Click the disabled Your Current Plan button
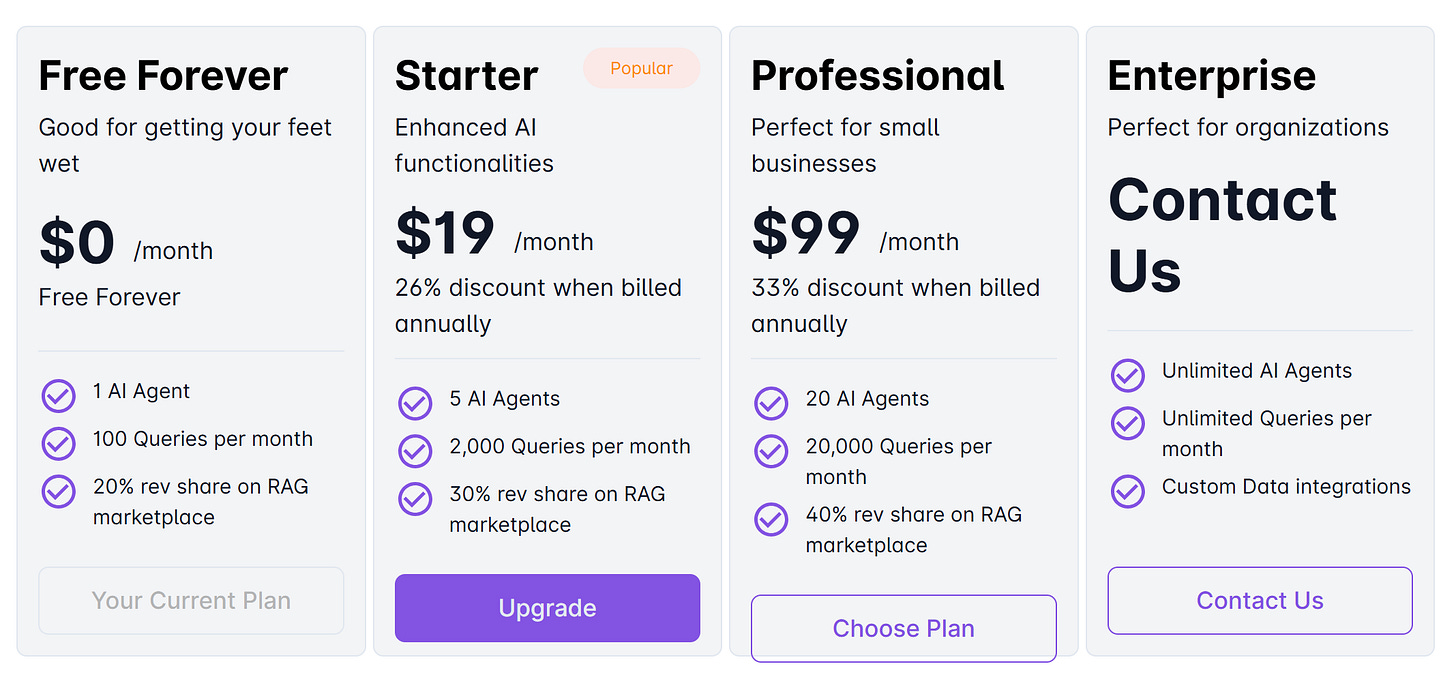Screen dimensions: 1456x683 point(191,601)
